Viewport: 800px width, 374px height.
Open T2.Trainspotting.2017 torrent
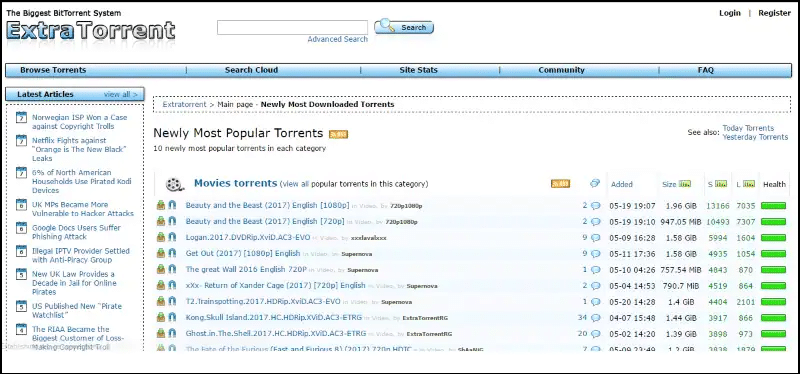[263, 302]
